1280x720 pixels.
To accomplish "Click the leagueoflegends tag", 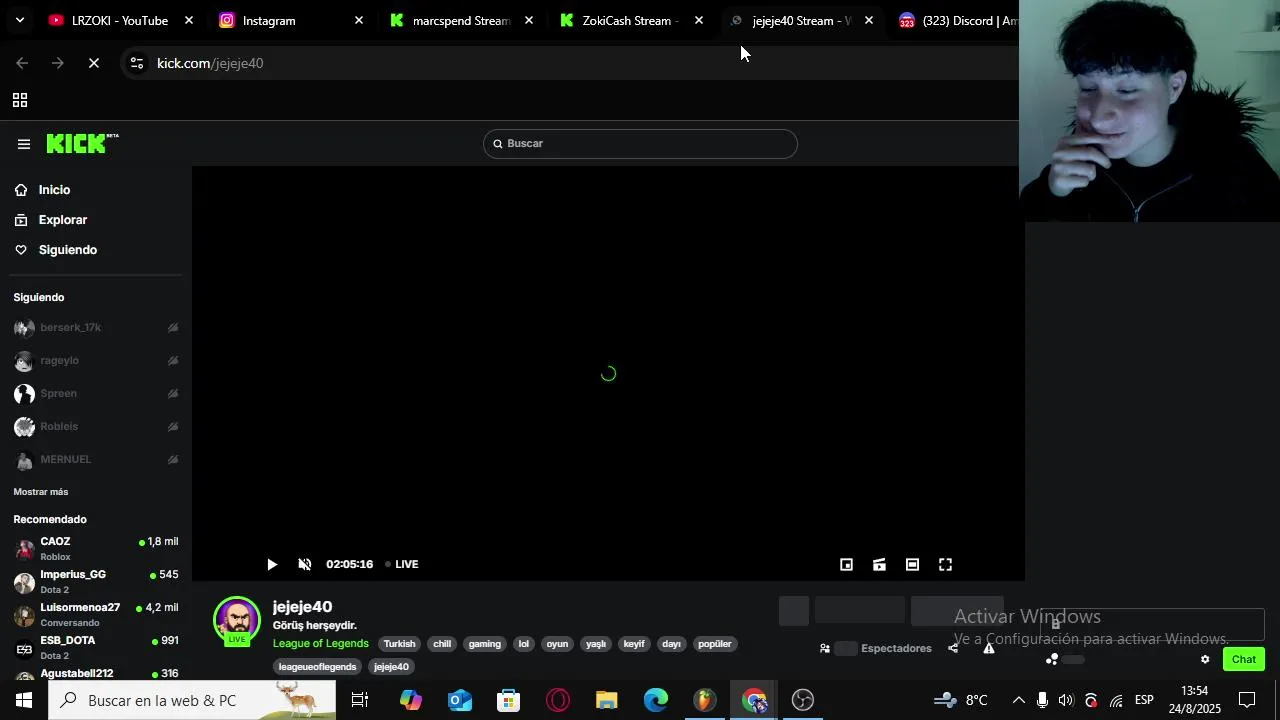I will coord(317,667).
